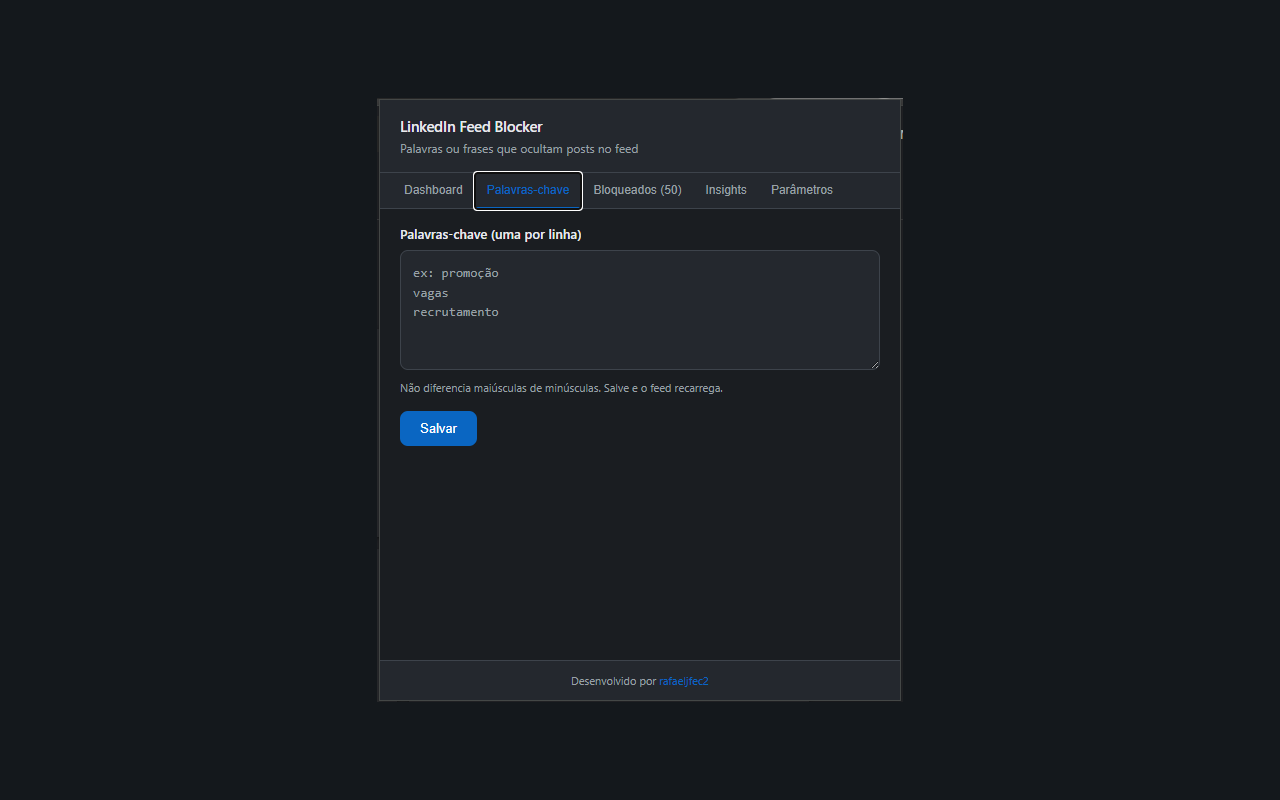Screen dimensions: 1280x800
Task: Click the LinkedIn Feed Blocker title
Action: [471, 127]
